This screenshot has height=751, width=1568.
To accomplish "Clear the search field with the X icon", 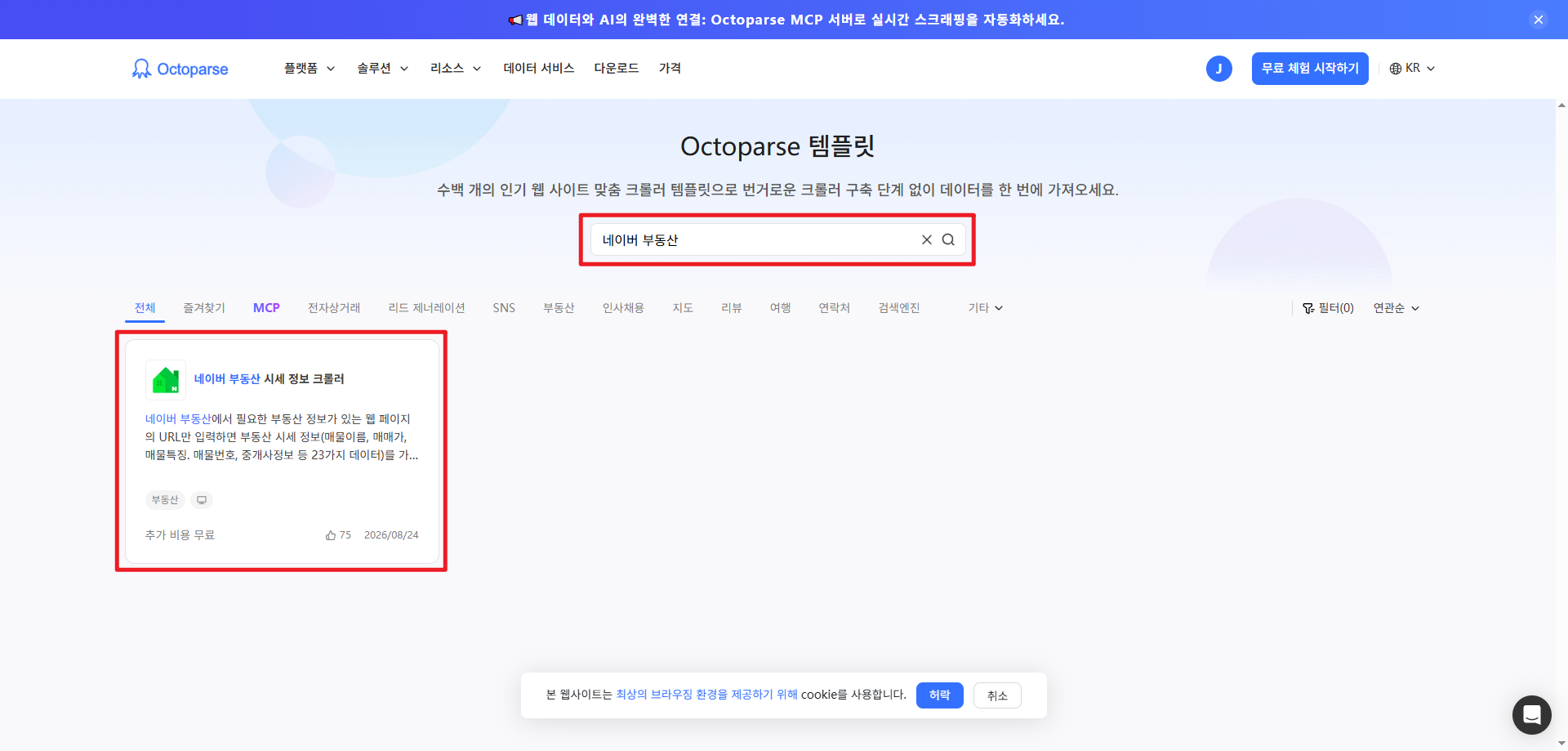I will pos(927,239).
